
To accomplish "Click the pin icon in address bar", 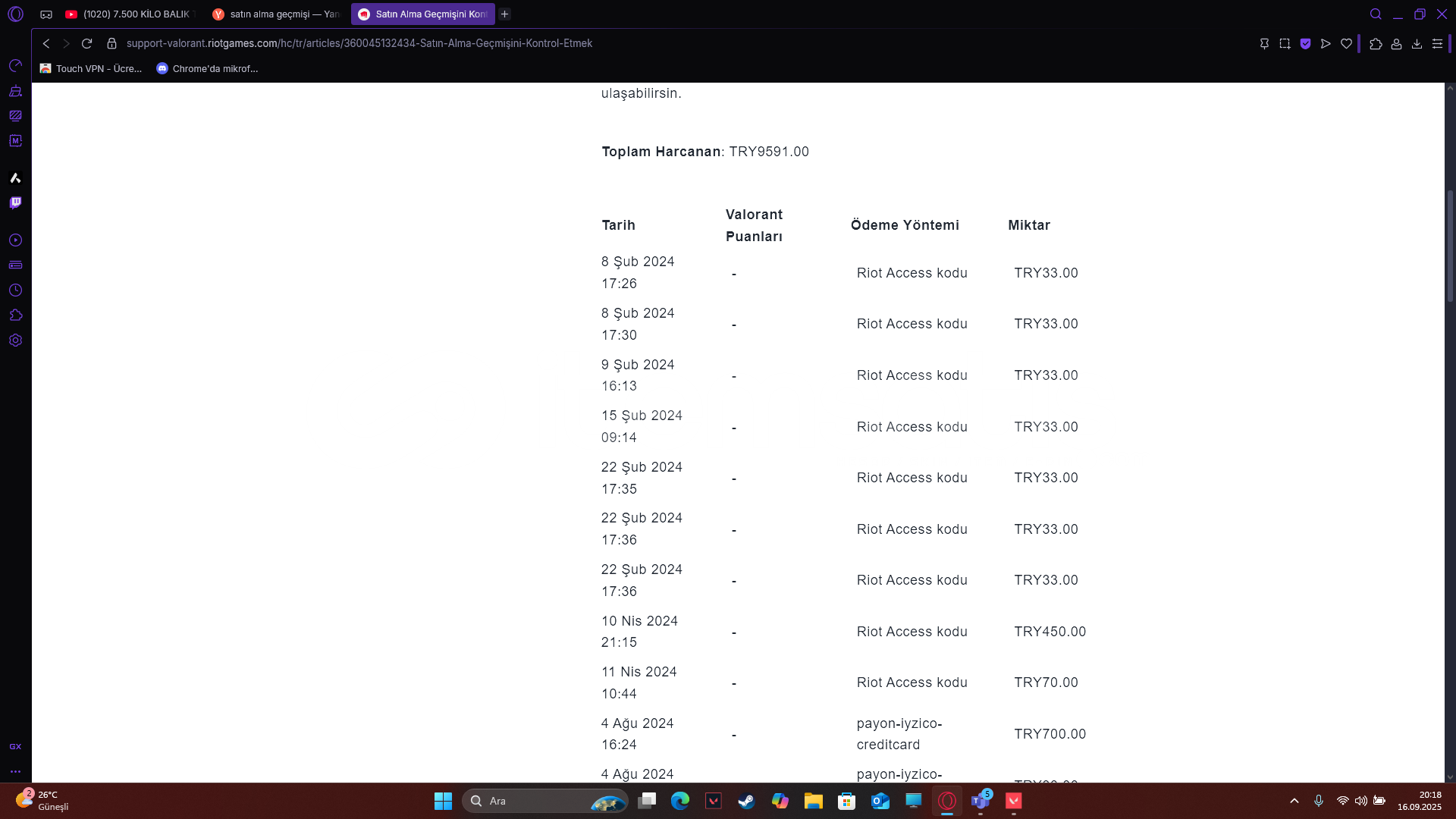I will (1264, 44).
